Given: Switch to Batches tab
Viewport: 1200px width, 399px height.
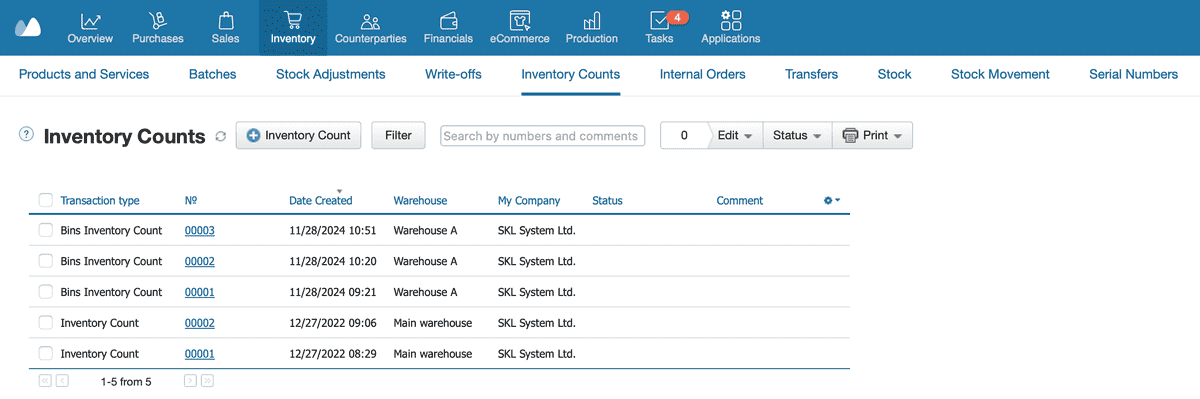Looking at the screenshot, I should click(212, 74).
